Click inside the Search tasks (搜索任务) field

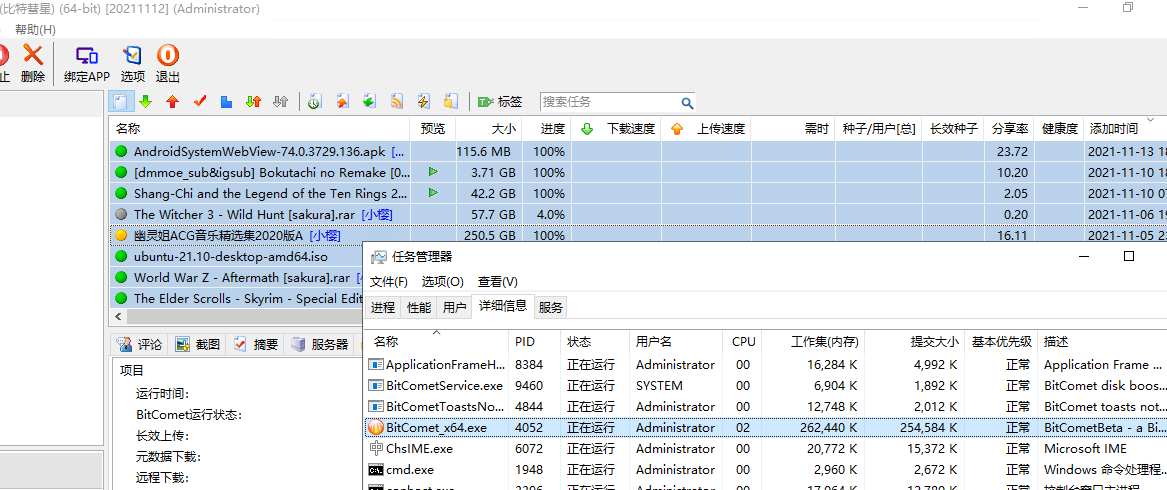tap(609, 102)
